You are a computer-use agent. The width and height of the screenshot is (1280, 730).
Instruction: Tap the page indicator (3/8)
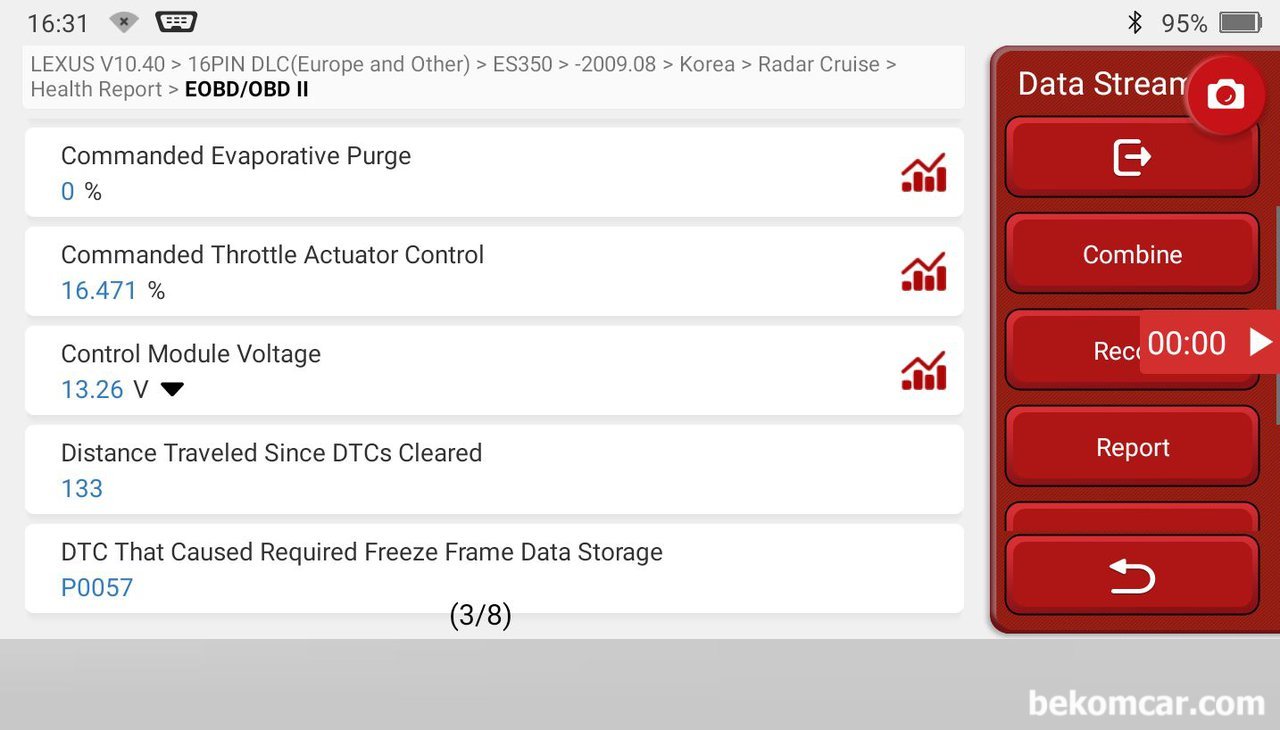(x=481, y=615)
